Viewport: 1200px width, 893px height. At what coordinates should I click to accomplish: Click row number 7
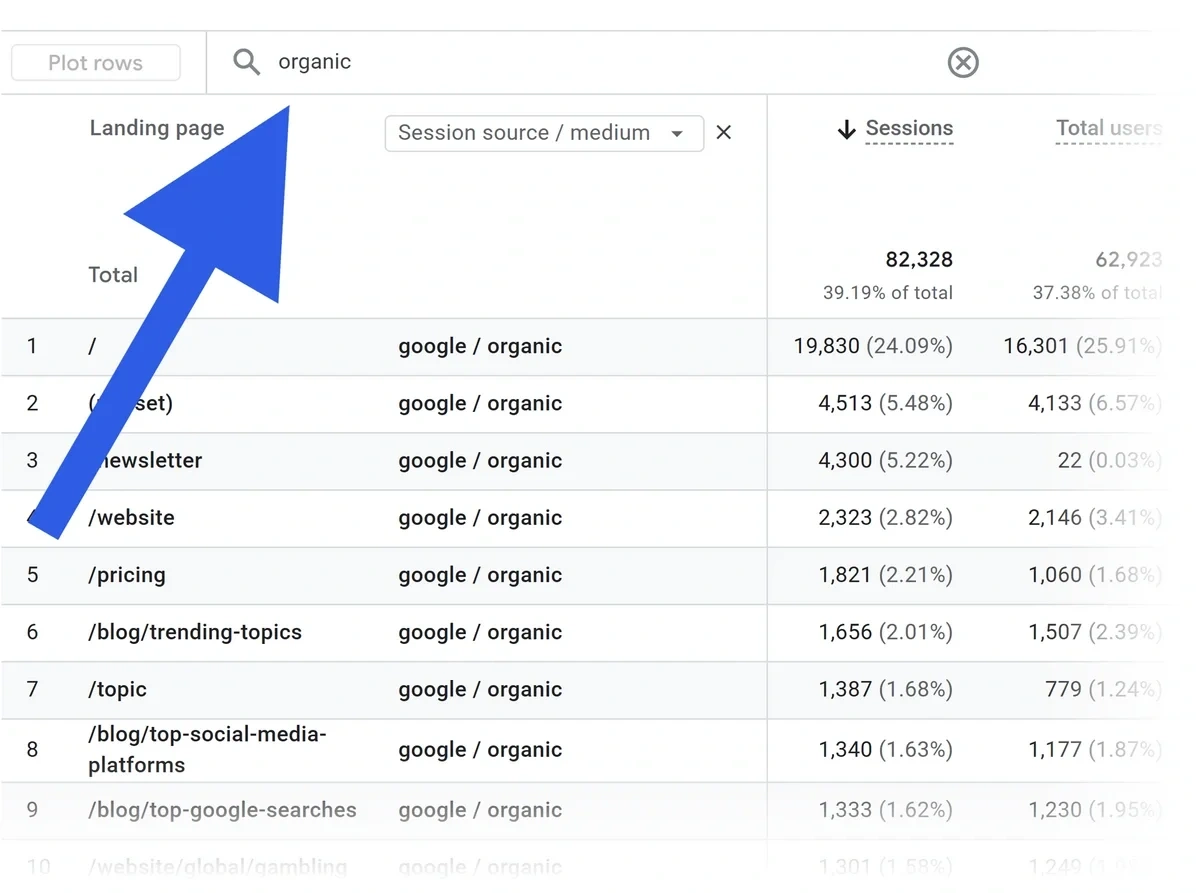tap(32, 689)
